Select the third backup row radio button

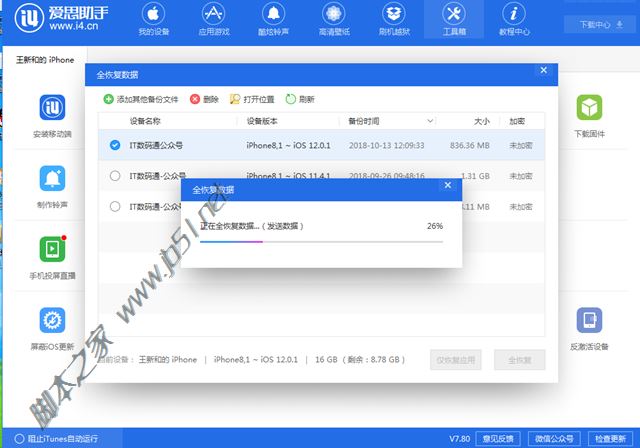(x=115, y=206)
